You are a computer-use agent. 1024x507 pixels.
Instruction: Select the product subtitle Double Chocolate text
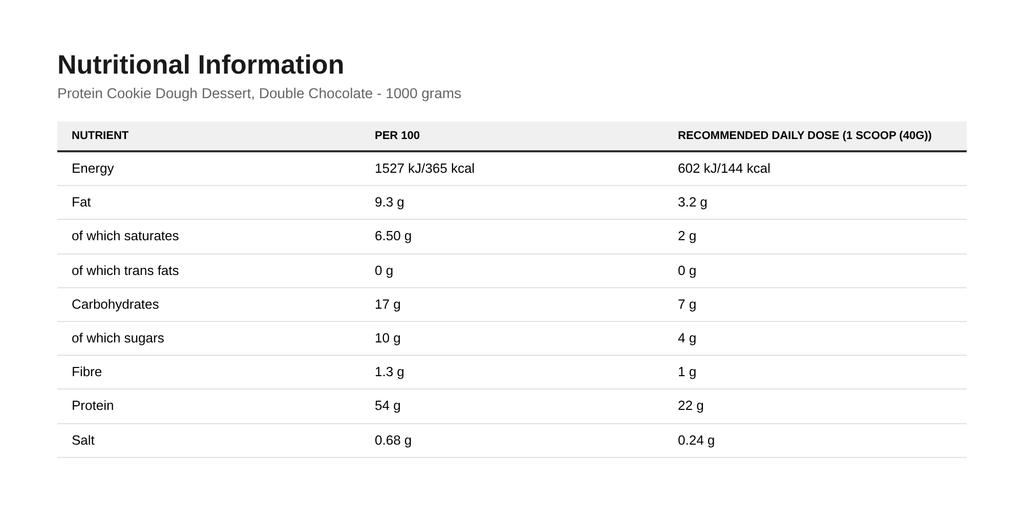315,93
